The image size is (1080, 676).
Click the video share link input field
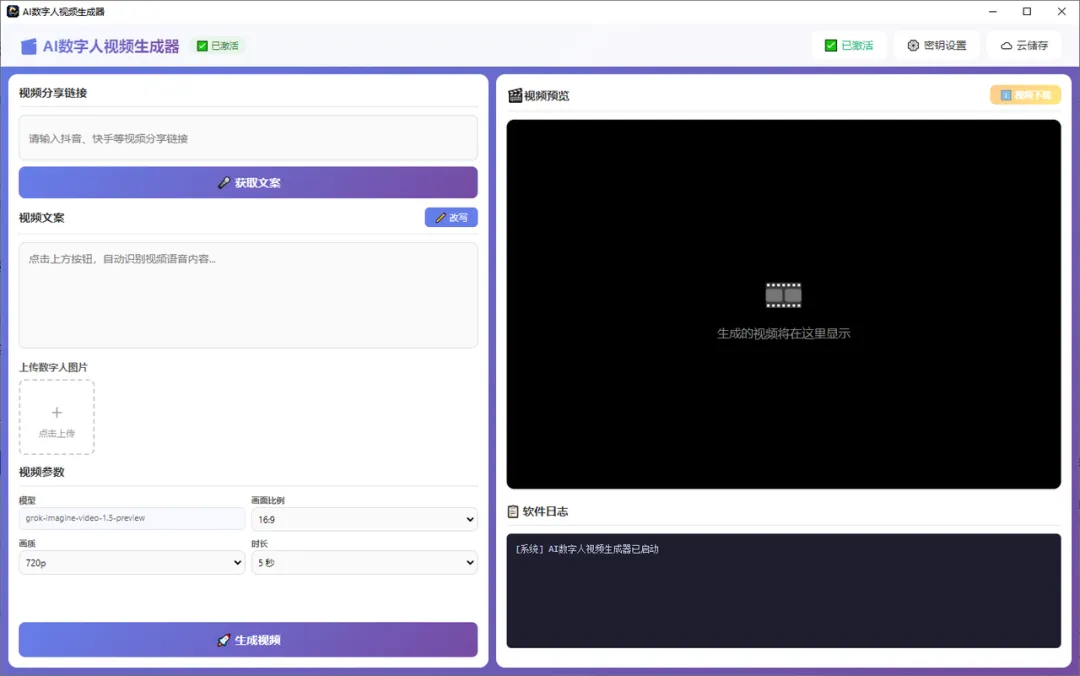pyautogui.click(x=248, y=139)
